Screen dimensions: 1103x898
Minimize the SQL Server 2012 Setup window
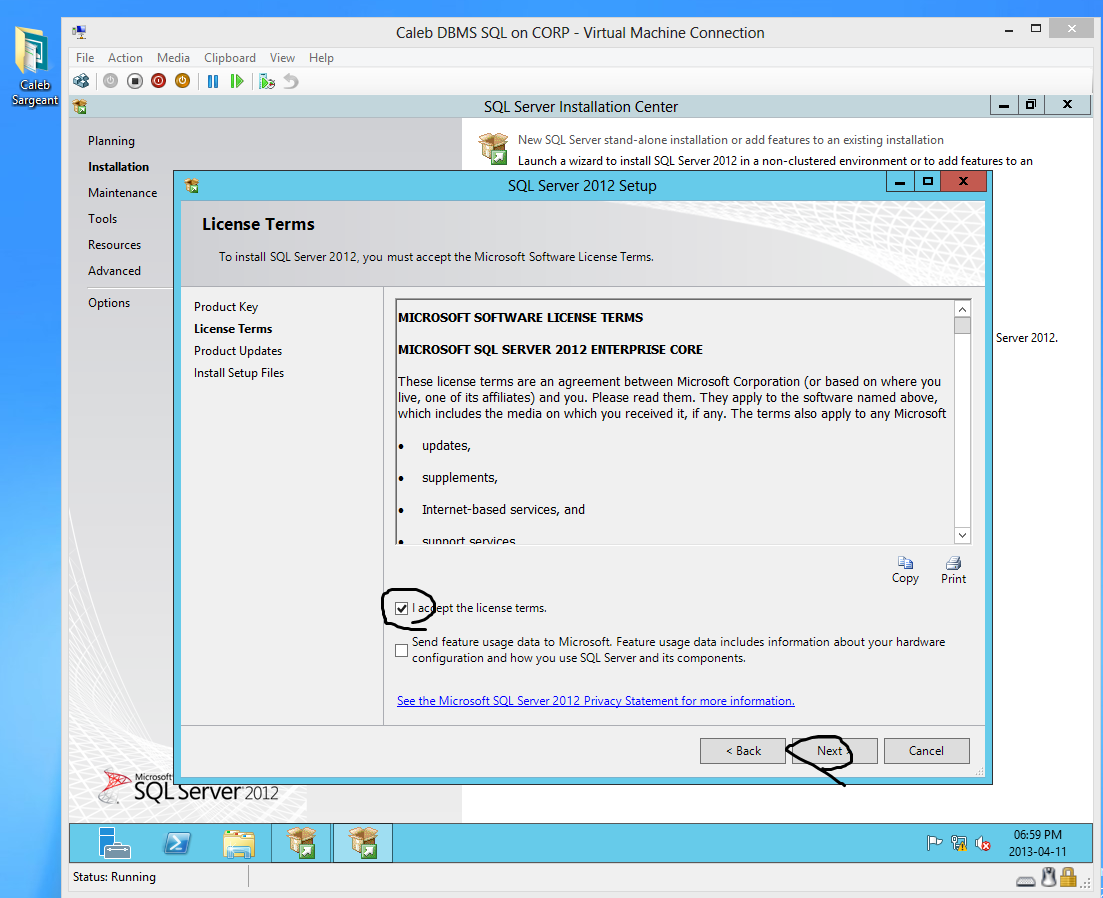click(x=900, y=181)
